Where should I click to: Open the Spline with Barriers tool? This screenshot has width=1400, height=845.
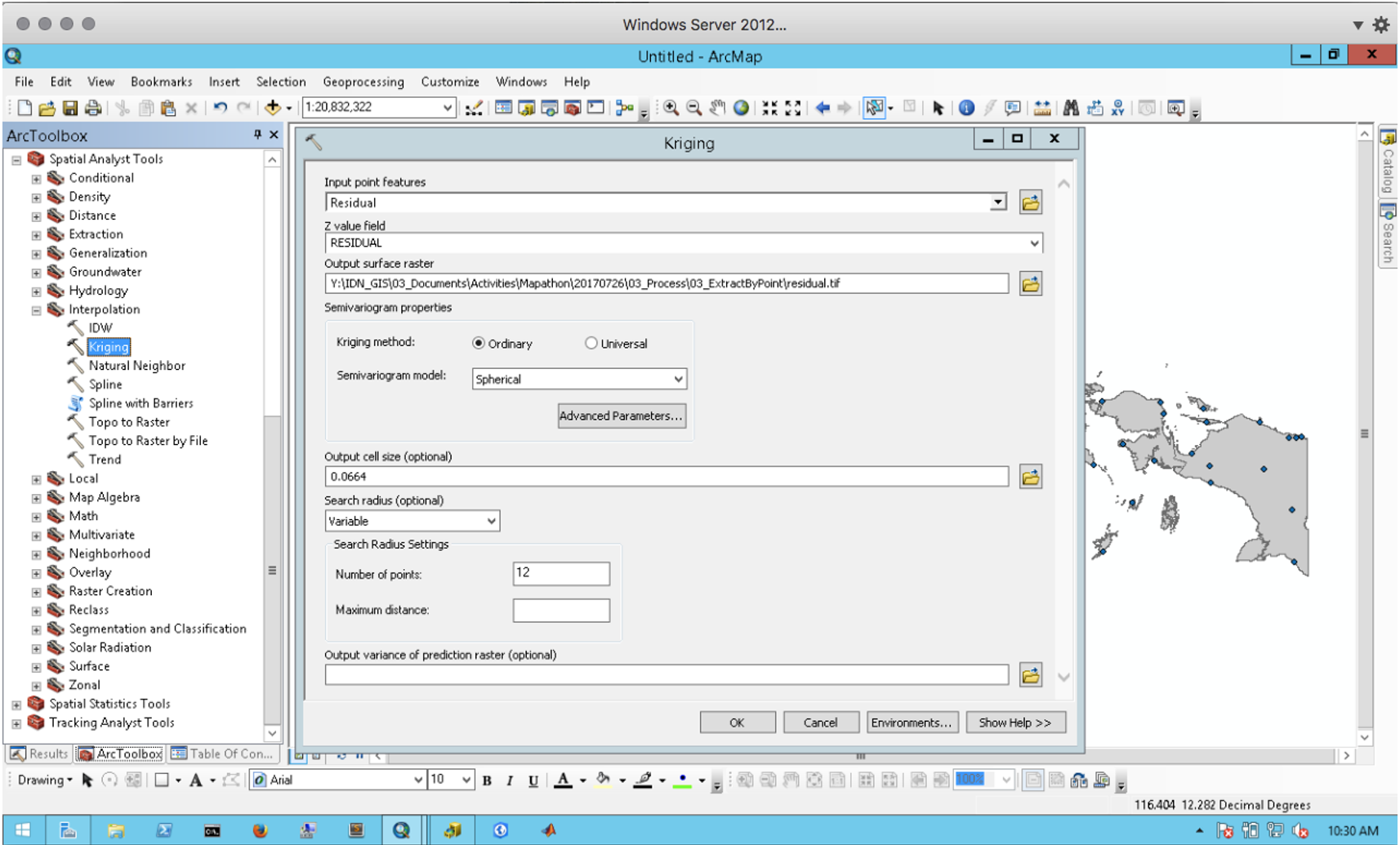point(140,403)
